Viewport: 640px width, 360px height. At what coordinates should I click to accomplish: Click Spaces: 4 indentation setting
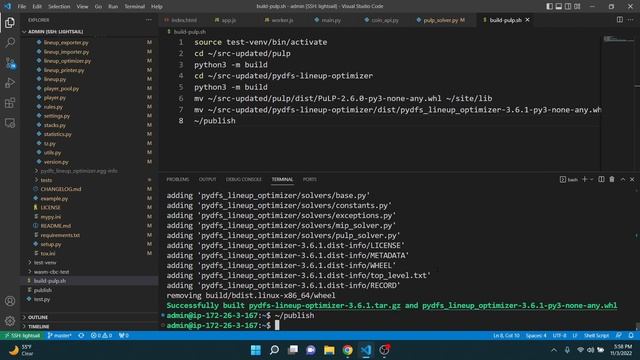[x=536, y=336]
